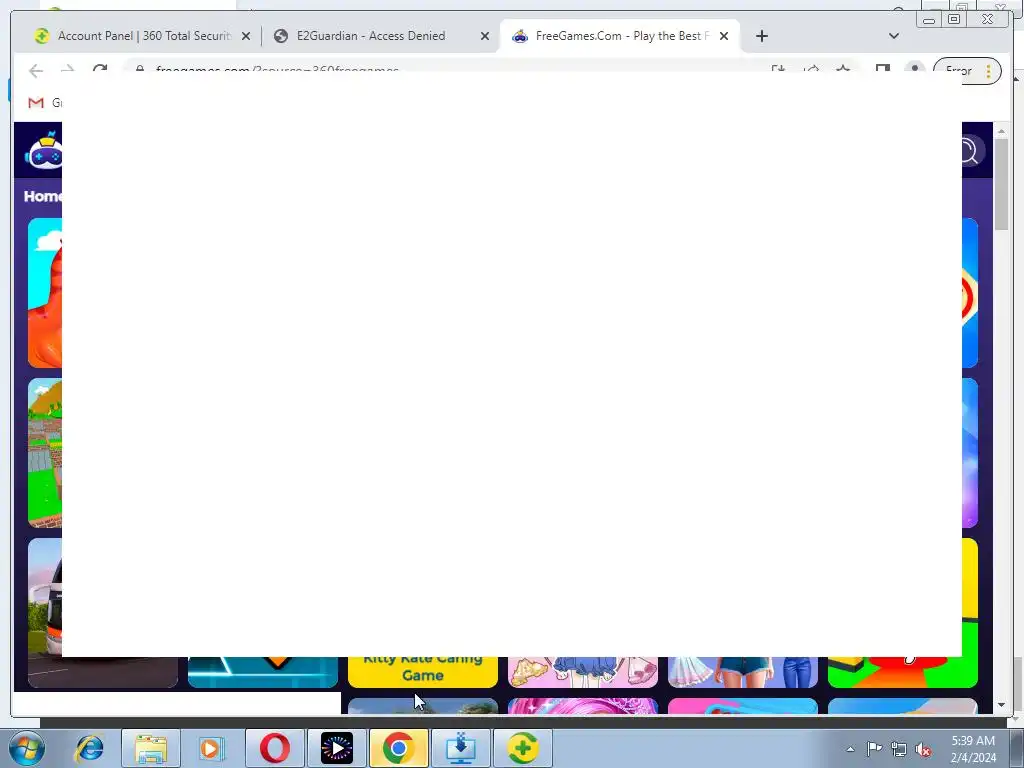1024x768 pixels.
Task: Close the FreeGames.Com tab
Action: click(724, 37)
